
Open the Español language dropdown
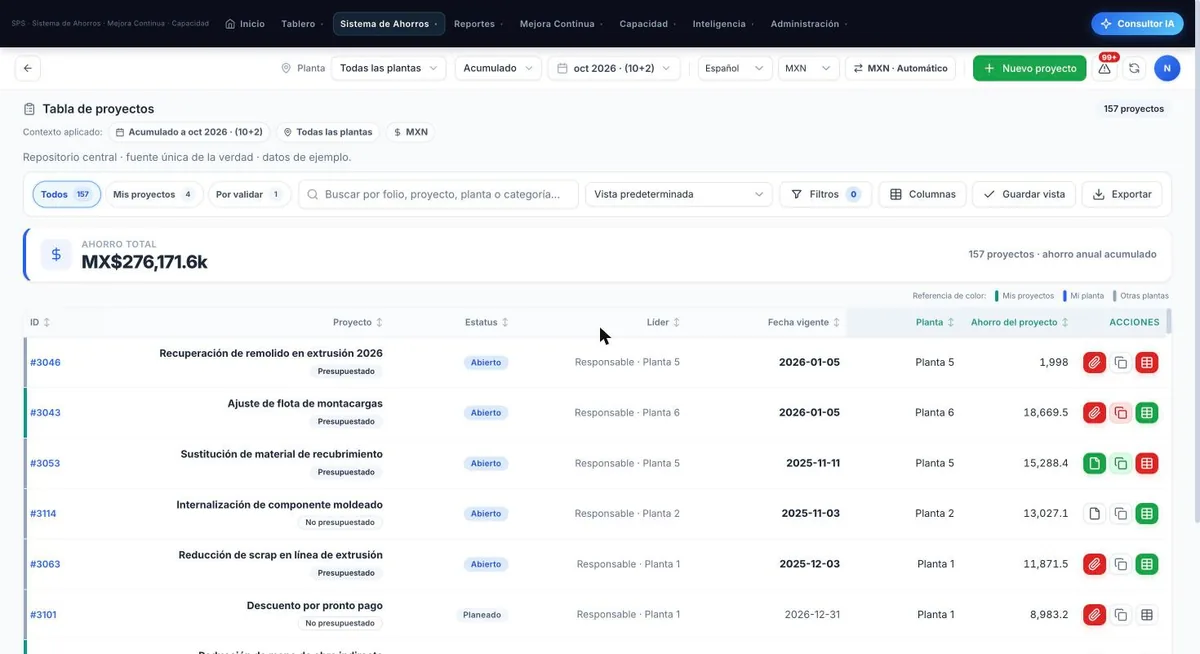coord(735,68)
